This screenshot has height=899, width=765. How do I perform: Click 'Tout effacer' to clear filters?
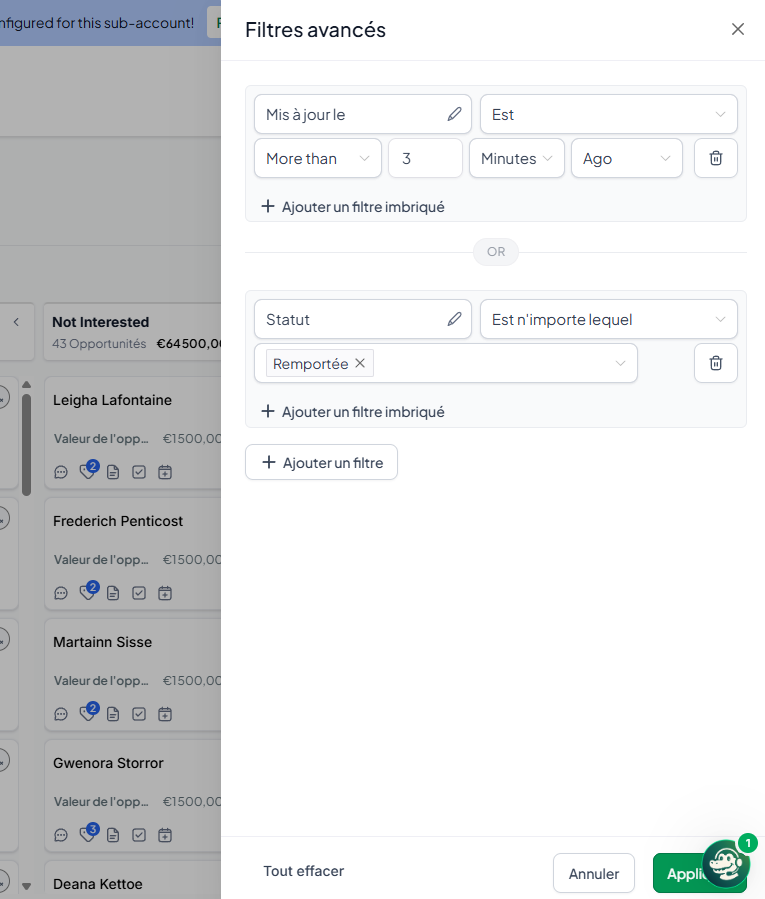point(303,871)
